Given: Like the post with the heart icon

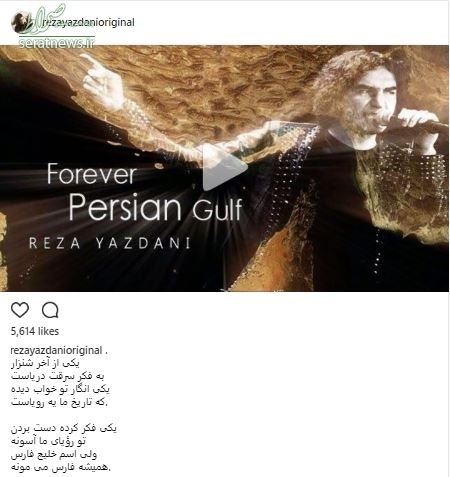Looking at the screenshot, I should coord(20,310).
